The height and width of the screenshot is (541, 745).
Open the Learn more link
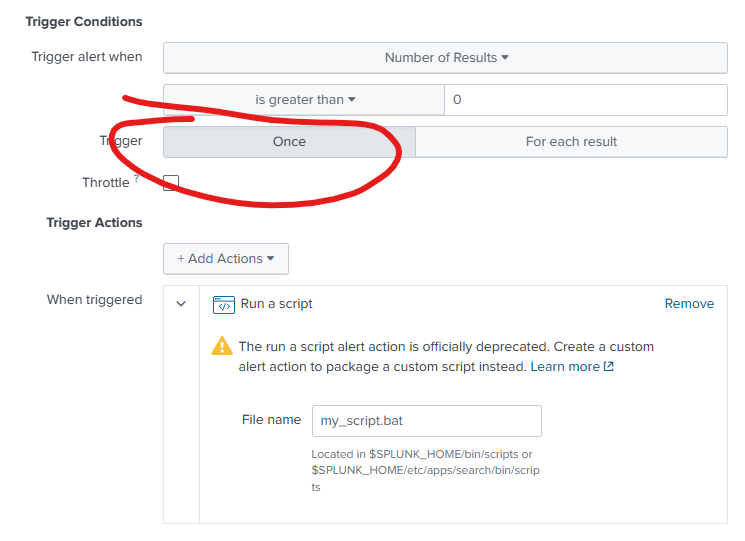pos(565,367)
